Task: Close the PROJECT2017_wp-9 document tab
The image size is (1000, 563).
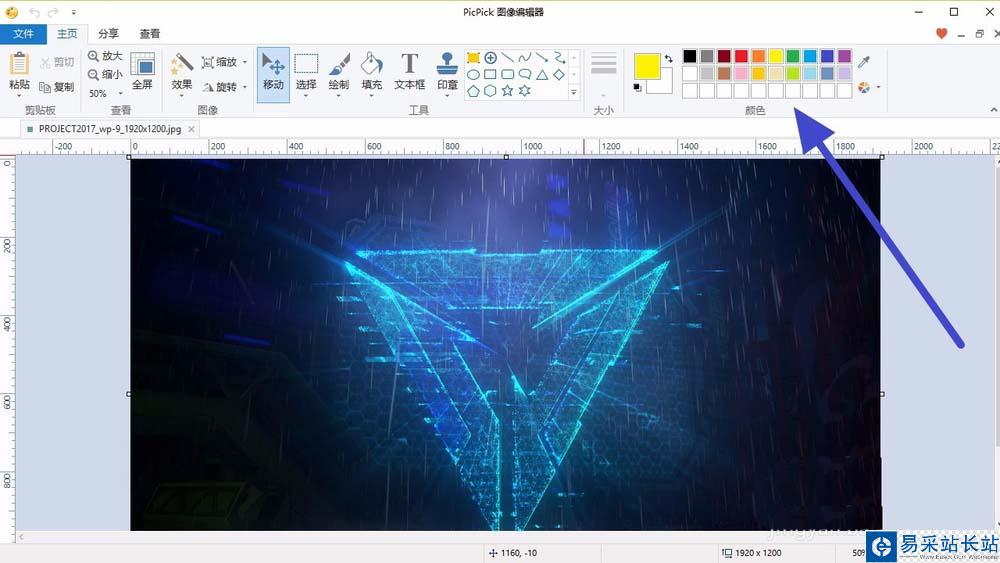Action: coord(191,129)
